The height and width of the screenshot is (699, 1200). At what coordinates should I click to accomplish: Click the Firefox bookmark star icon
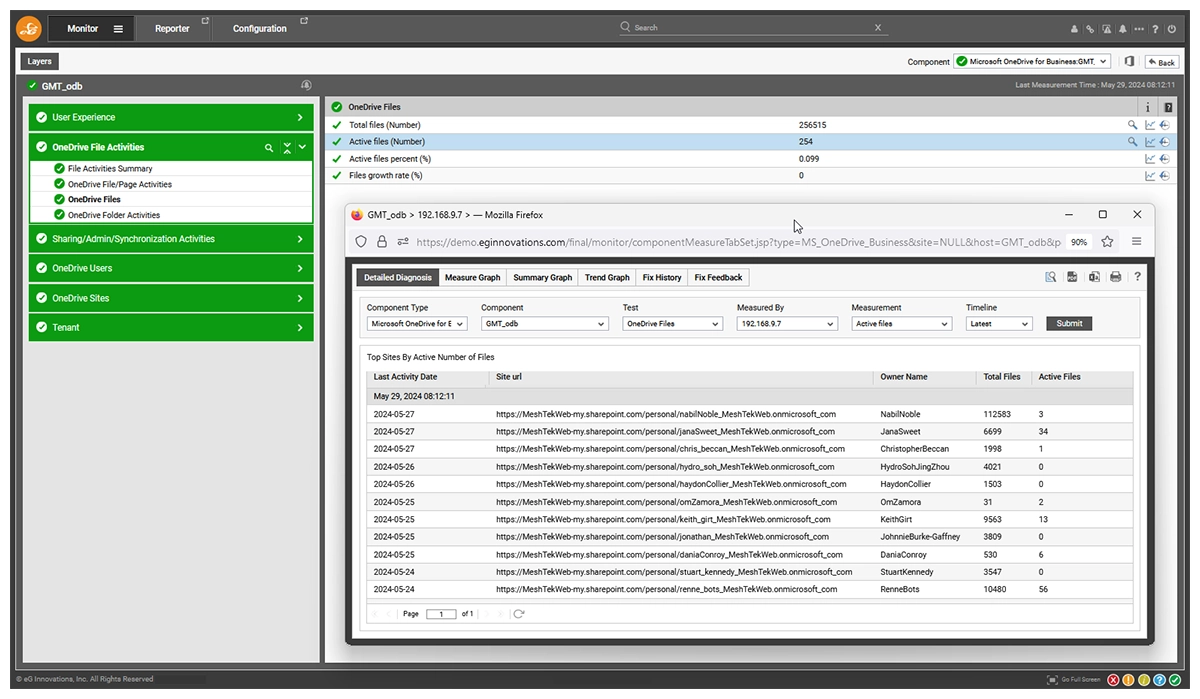(1107, 241)
